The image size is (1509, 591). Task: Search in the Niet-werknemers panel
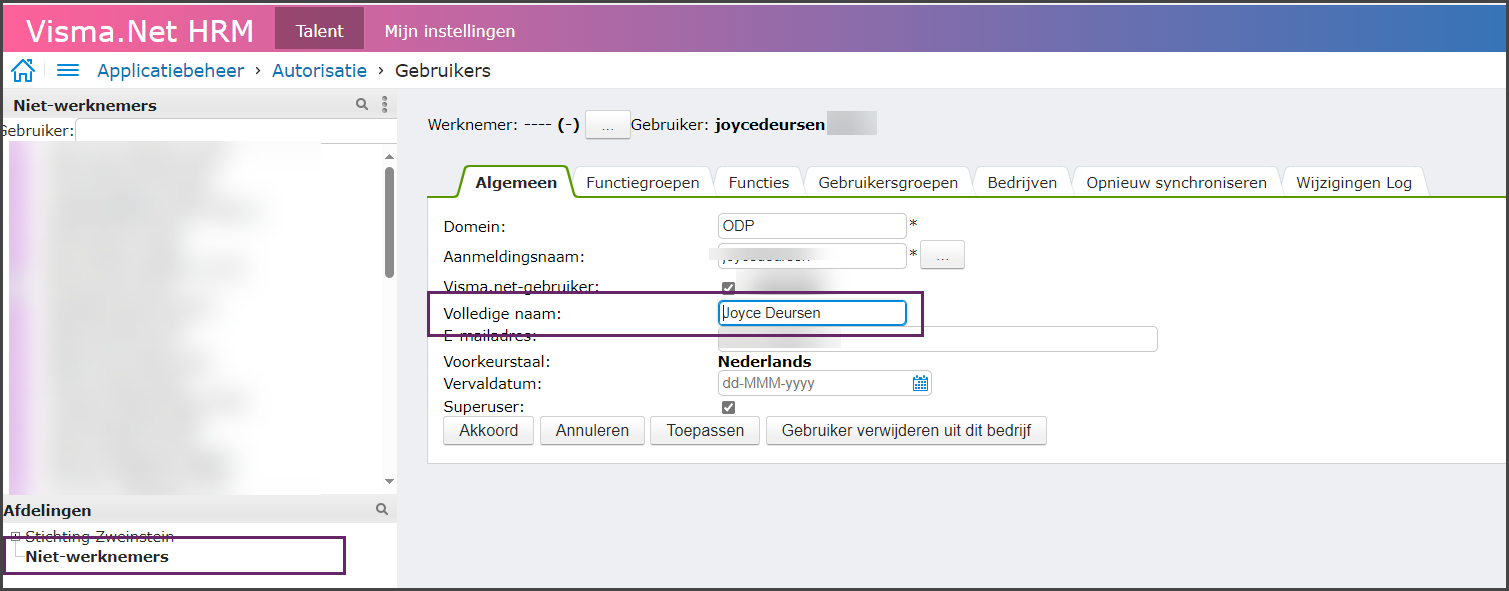click(362, 104)
